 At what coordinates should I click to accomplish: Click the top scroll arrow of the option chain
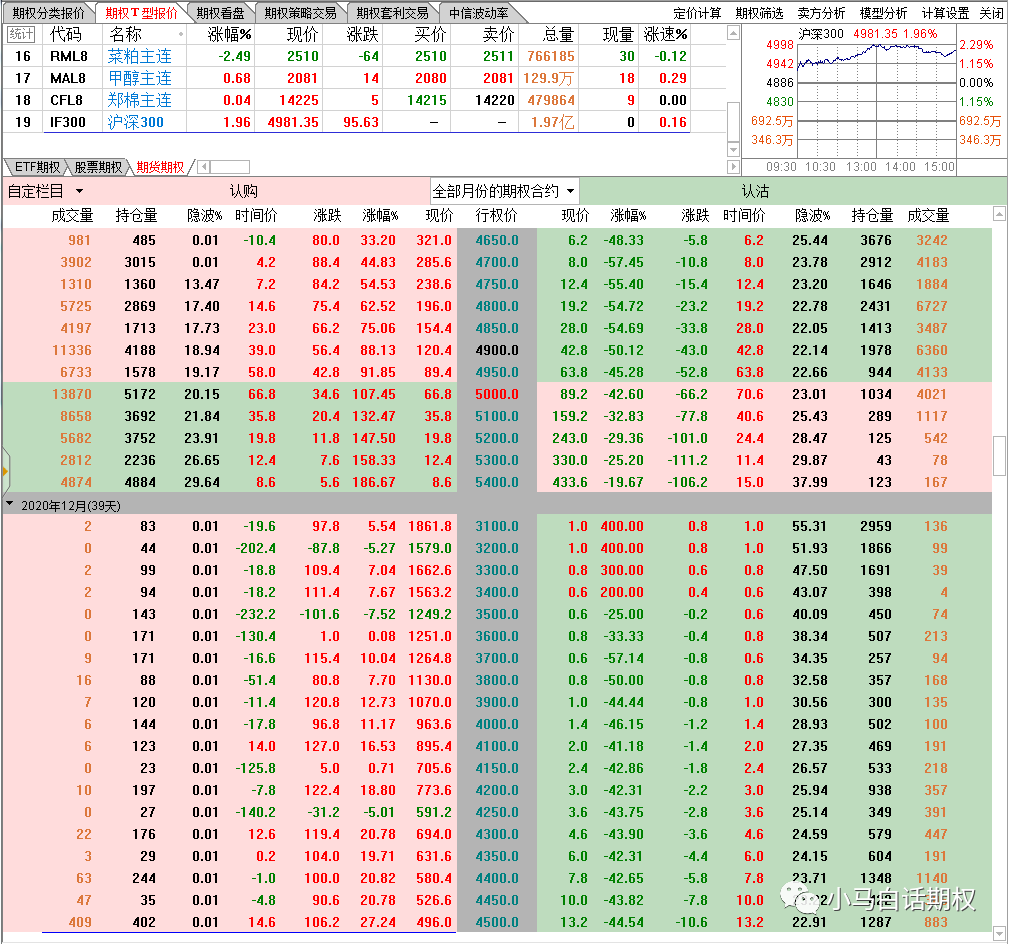click(999, 214)
